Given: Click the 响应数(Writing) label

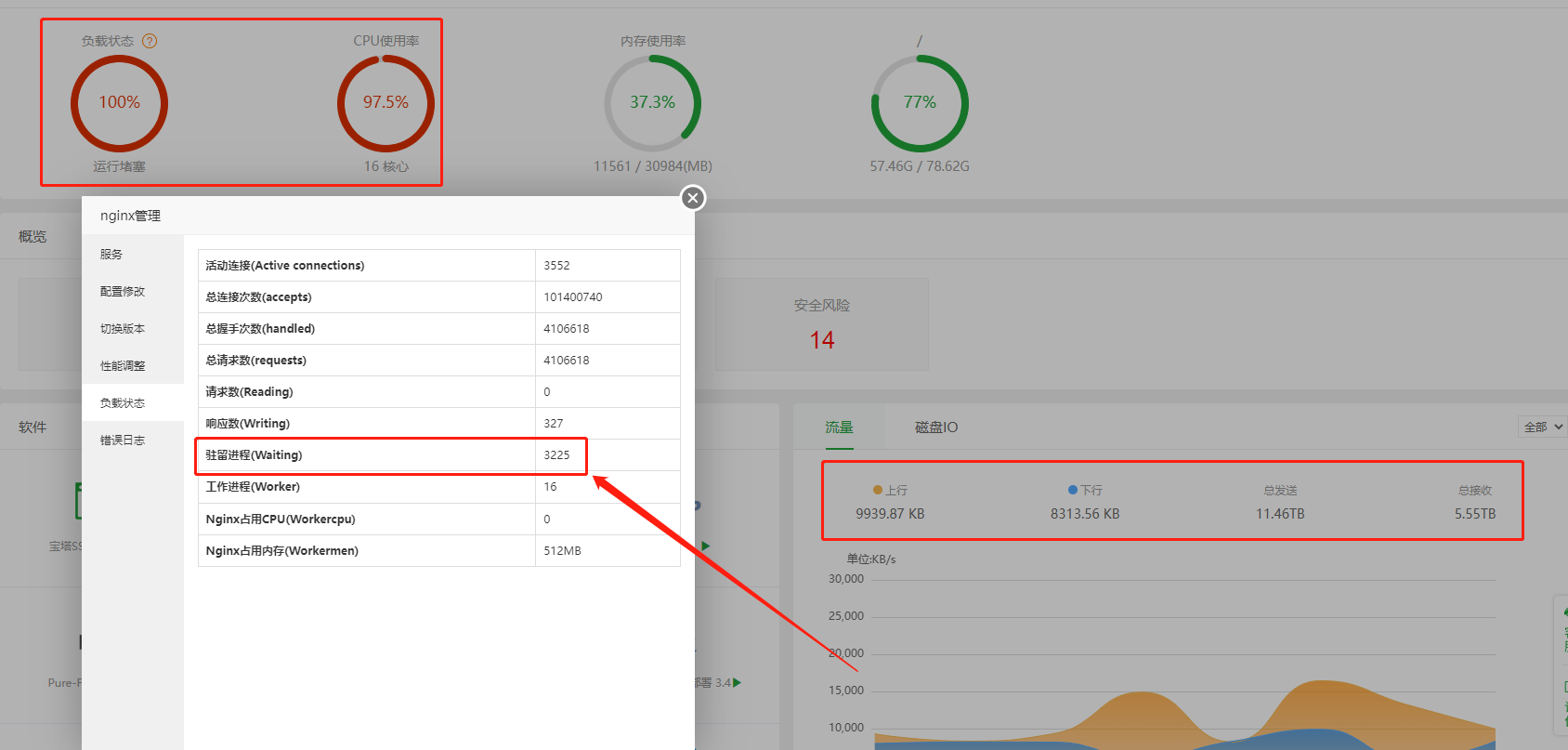Looking at the screenshot, I should tap(248, 424).
